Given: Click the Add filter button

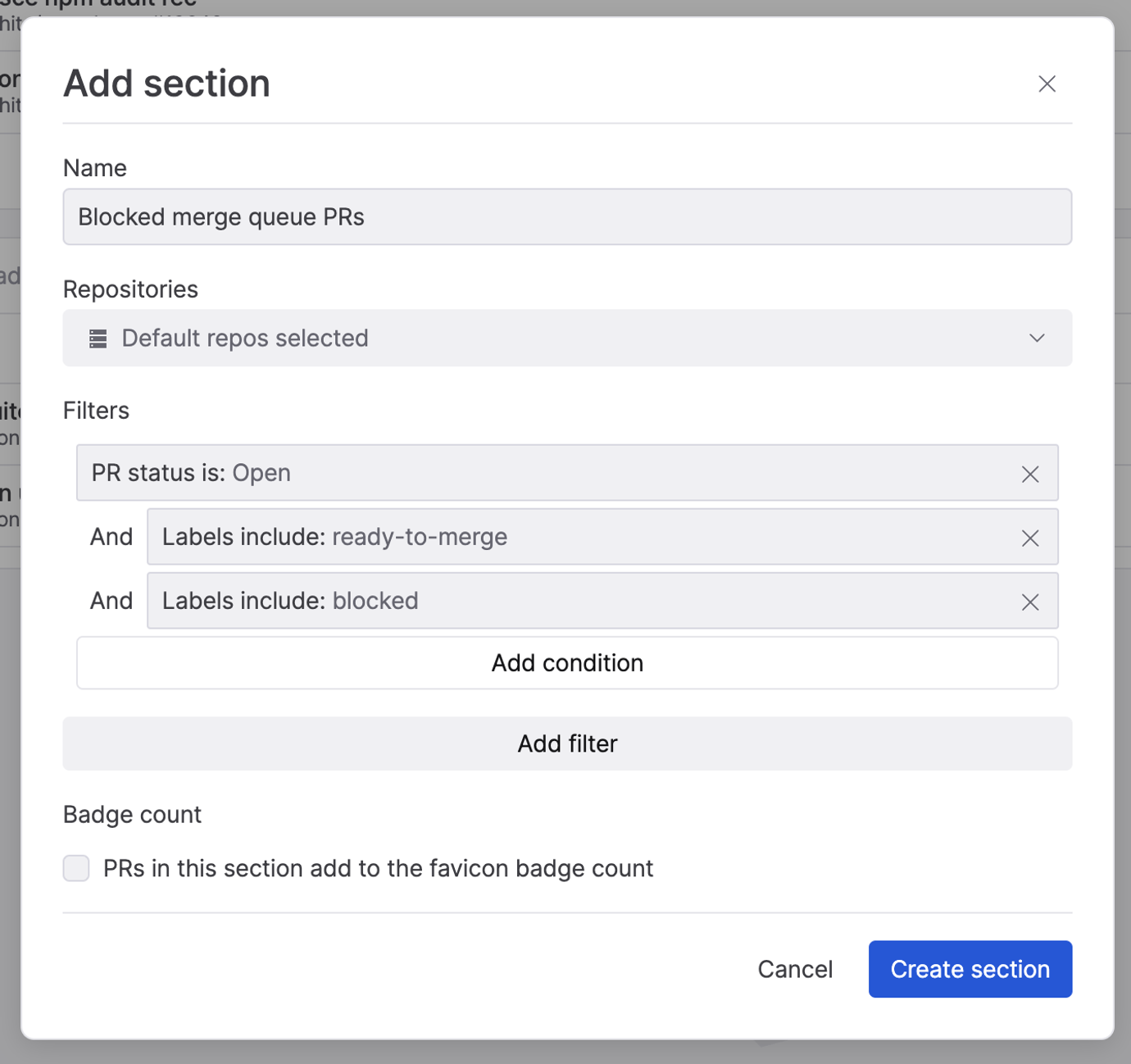Looking at the screenshot, I should [567, 743].
